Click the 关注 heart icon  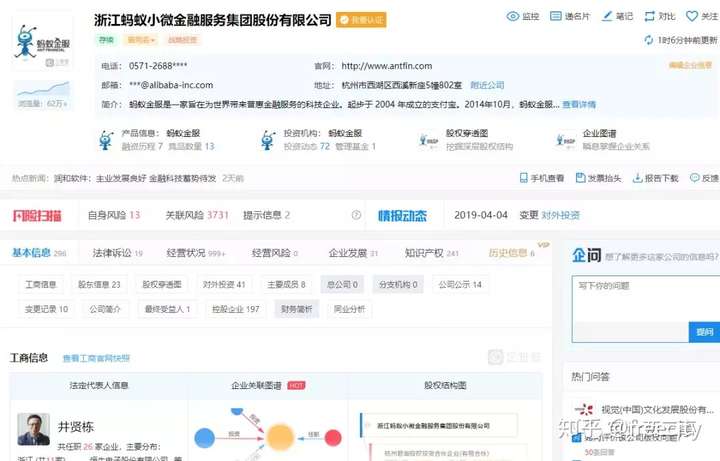point(692,17)
